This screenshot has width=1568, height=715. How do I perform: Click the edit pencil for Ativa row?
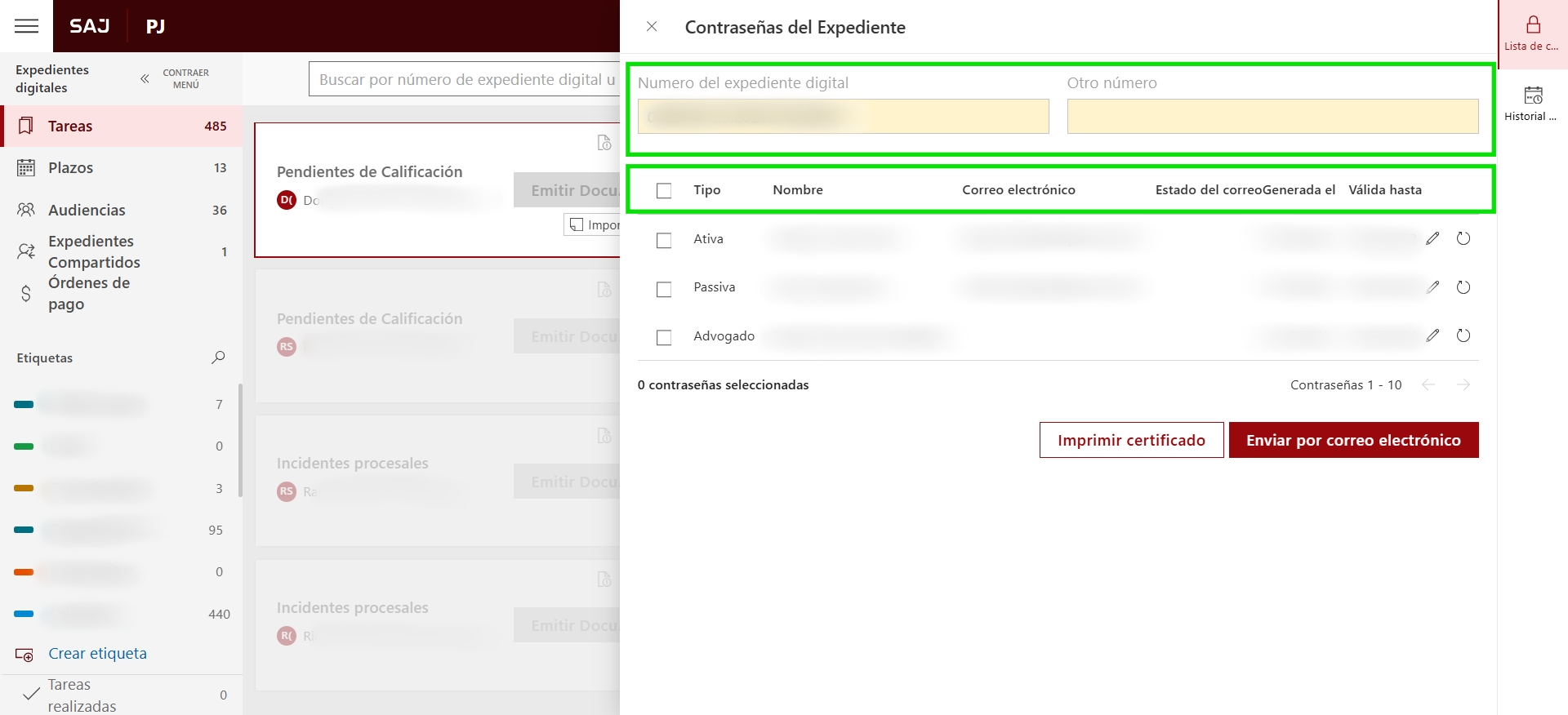coord(1432,238)
